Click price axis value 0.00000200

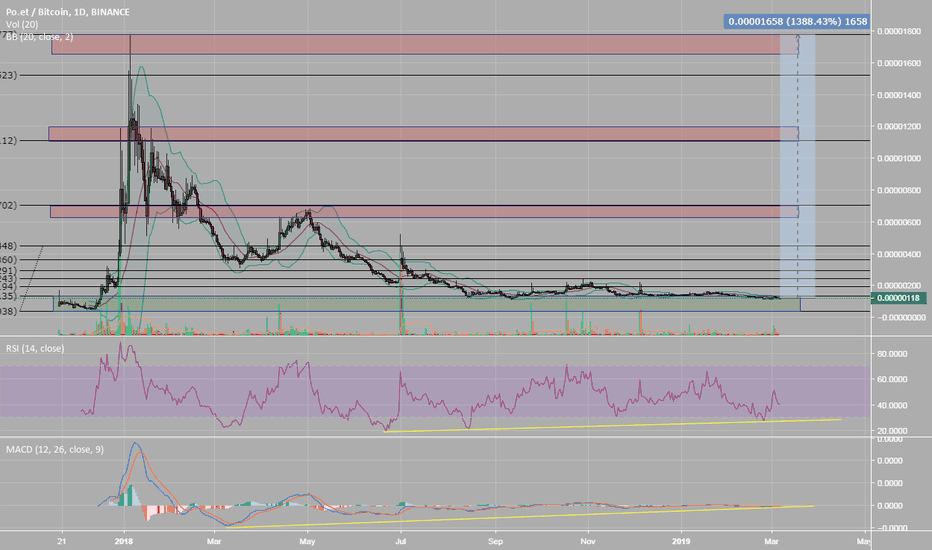899,286
